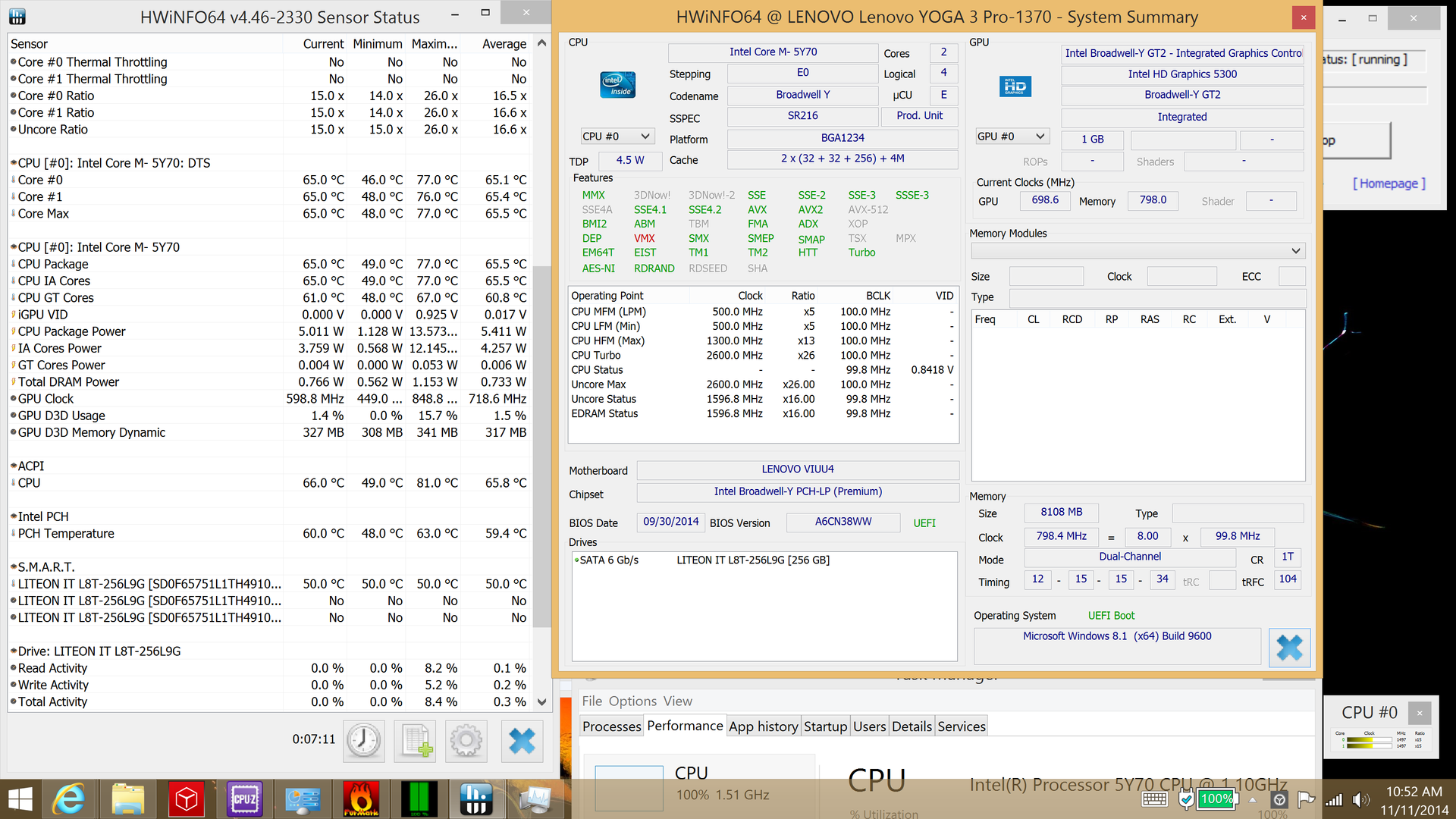1456x819 pixels.
Task: Open the GPU #0 selector dropdown
Action: pyautogui.click(x=1012, y=136)
